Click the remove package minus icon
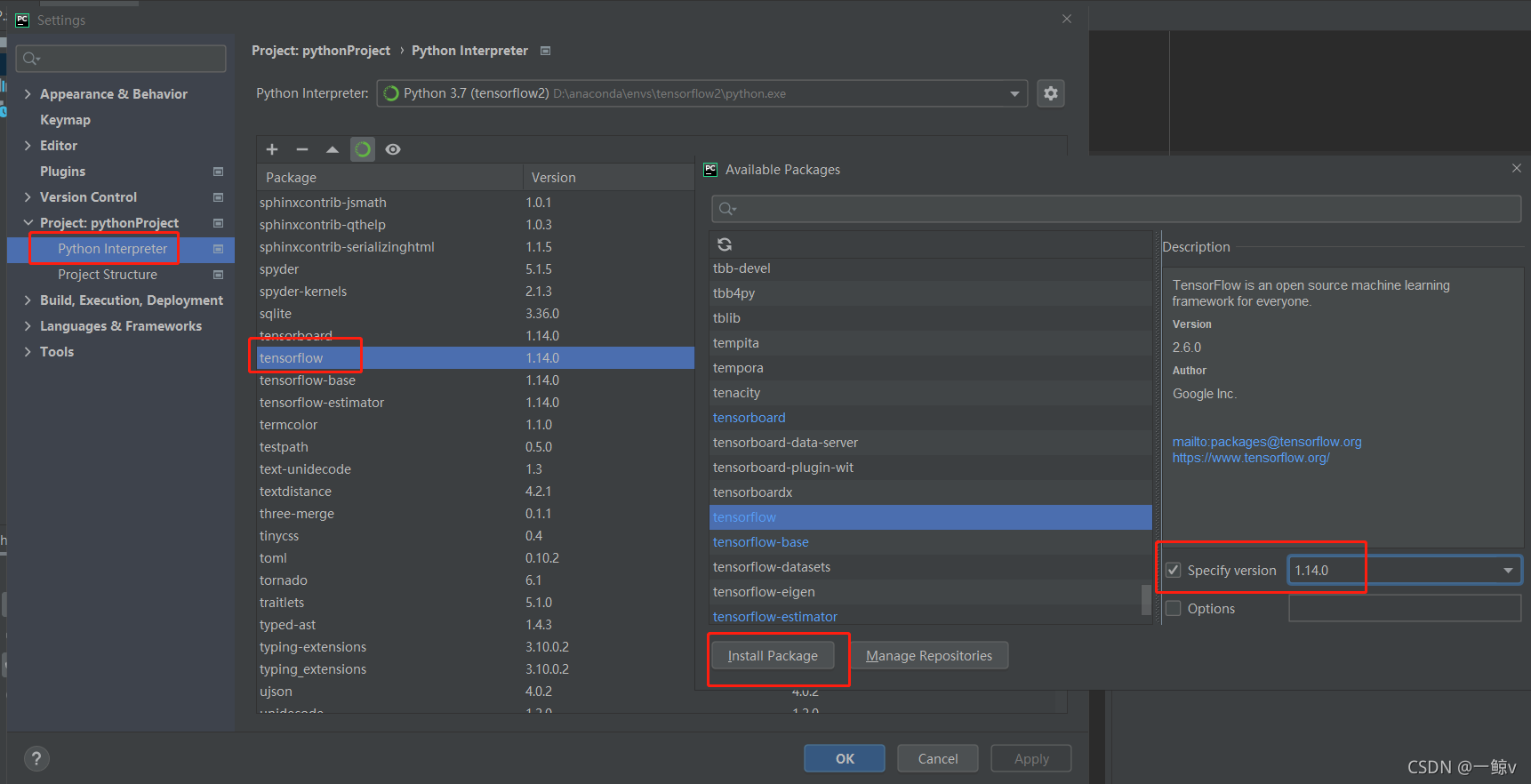Image resolution: width=1531 pixels, height=784 pixels. (302, 149)
